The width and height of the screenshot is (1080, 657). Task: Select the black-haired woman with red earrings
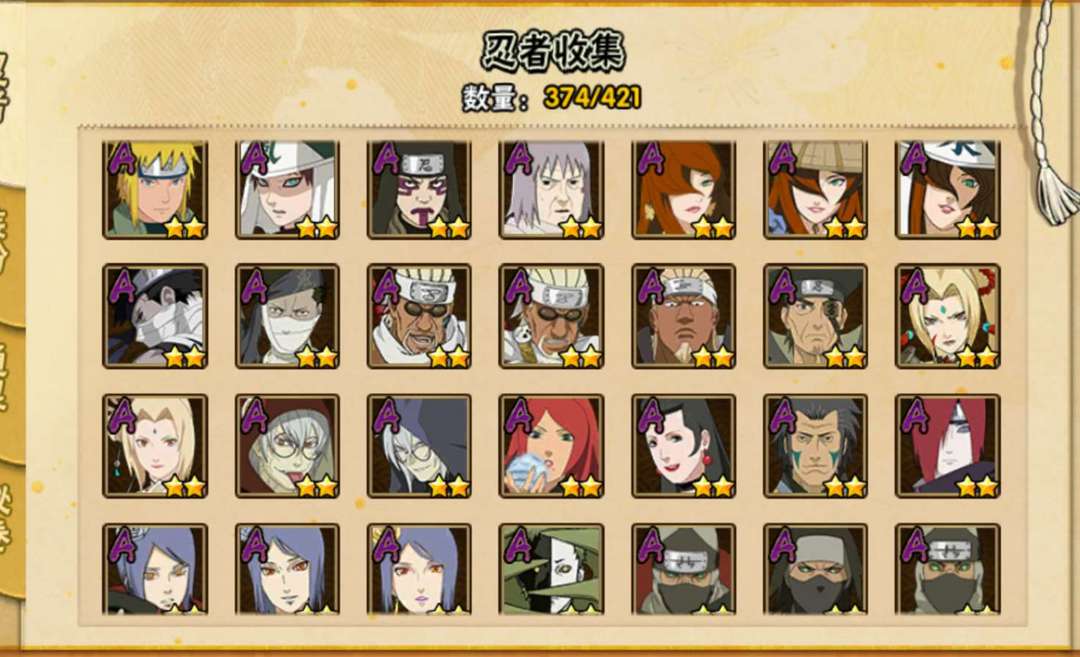click(x=683, y=446)
